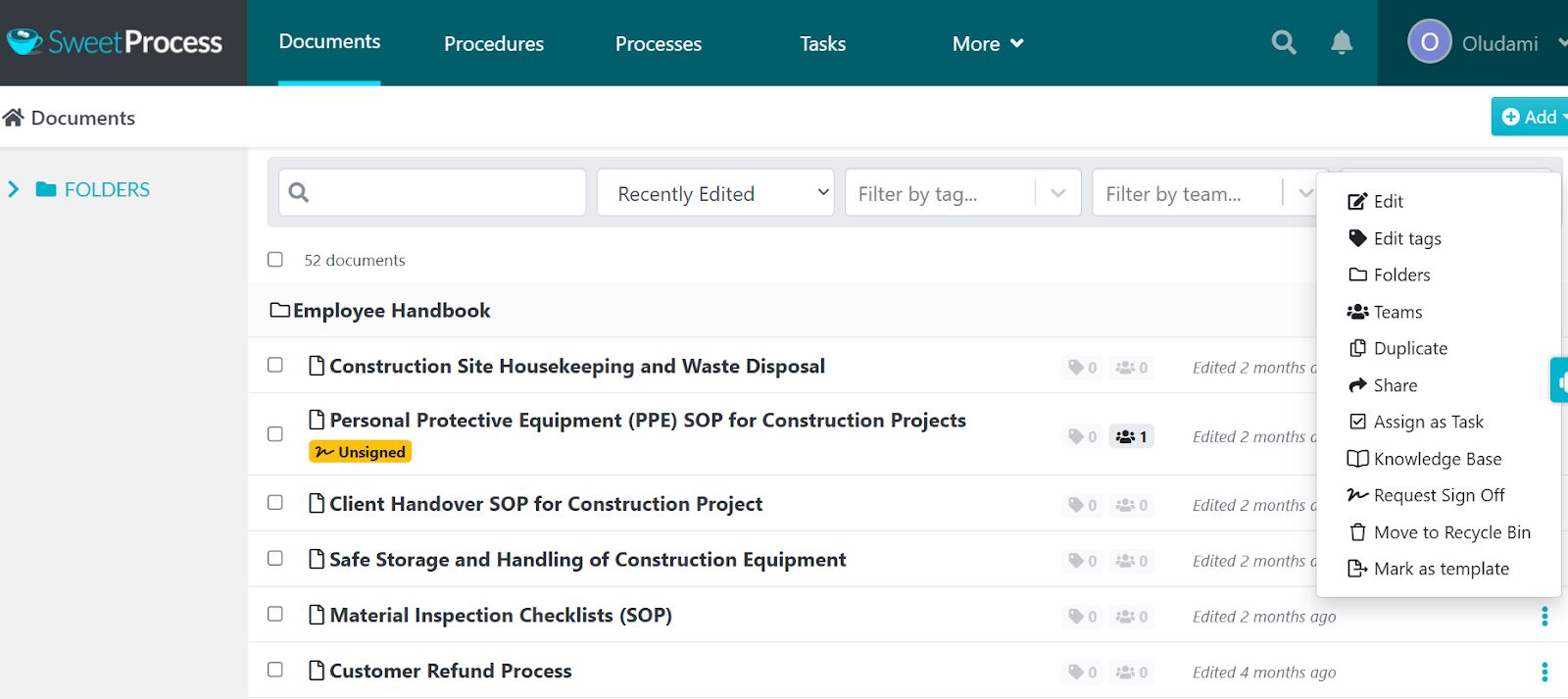Open the notifications bell
This screenshot has width=1568, height=699.
pos(1342,42)
